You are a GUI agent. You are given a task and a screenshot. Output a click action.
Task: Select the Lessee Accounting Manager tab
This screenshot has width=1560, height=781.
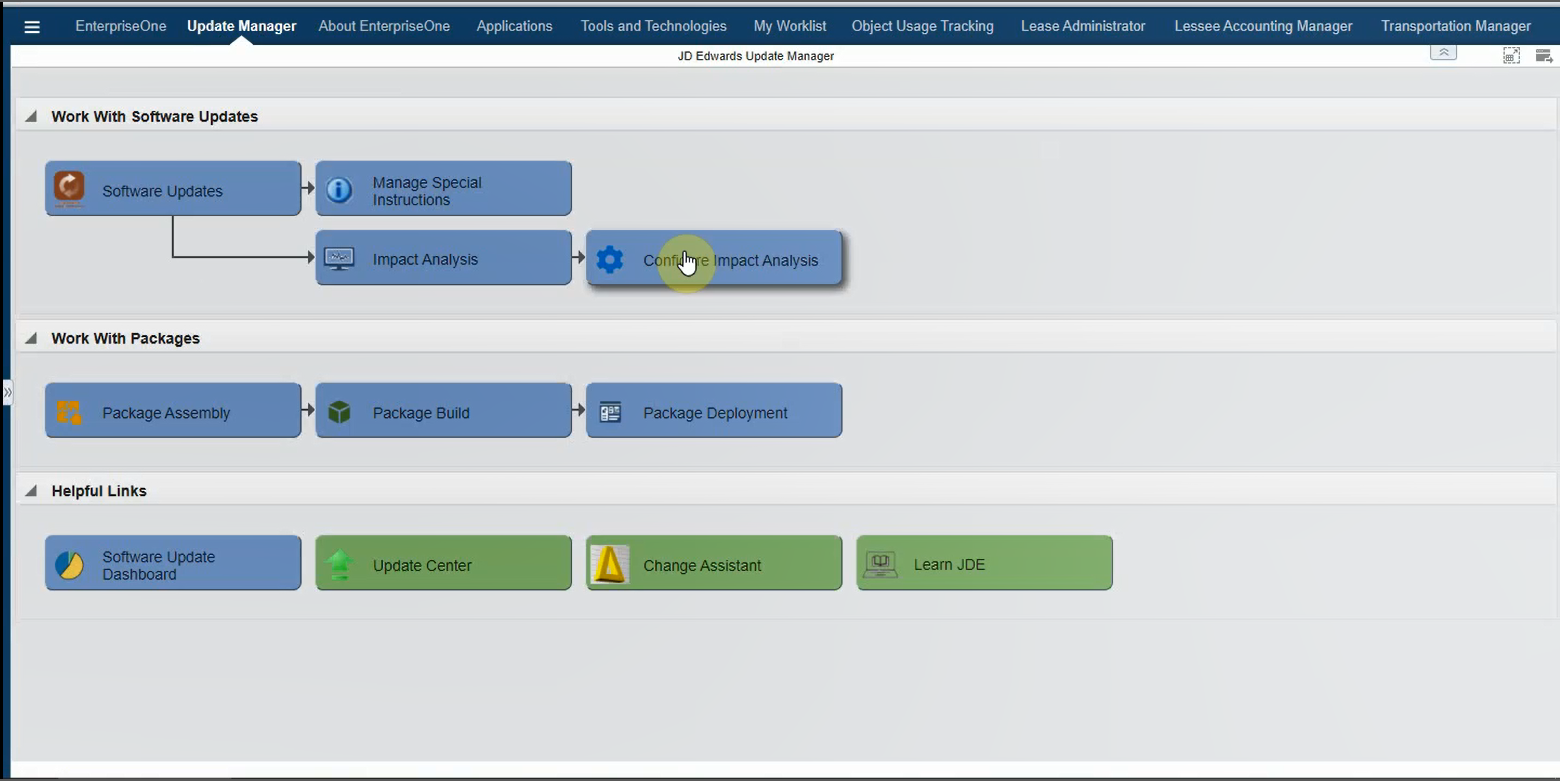click(1264, 26)
